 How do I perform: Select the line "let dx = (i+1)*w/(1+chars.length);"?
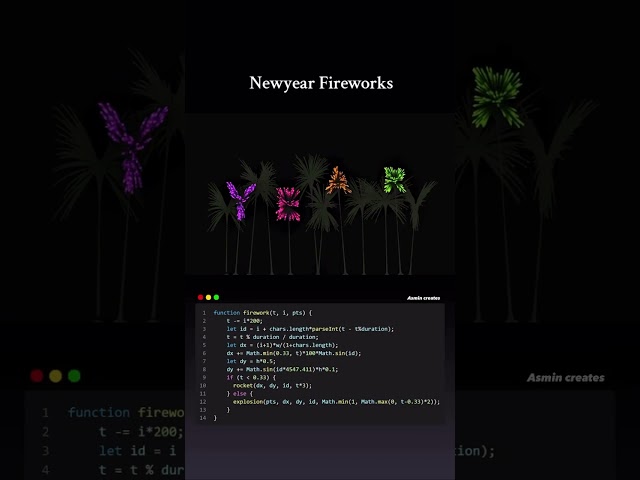[x=282, y=345]
